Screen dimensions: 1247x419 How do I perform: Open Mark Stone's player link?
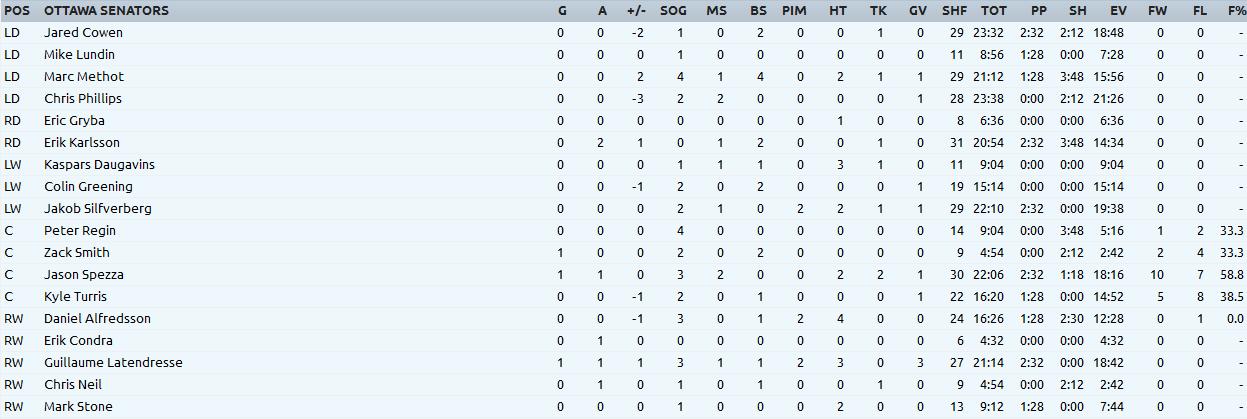pos(78,406)
